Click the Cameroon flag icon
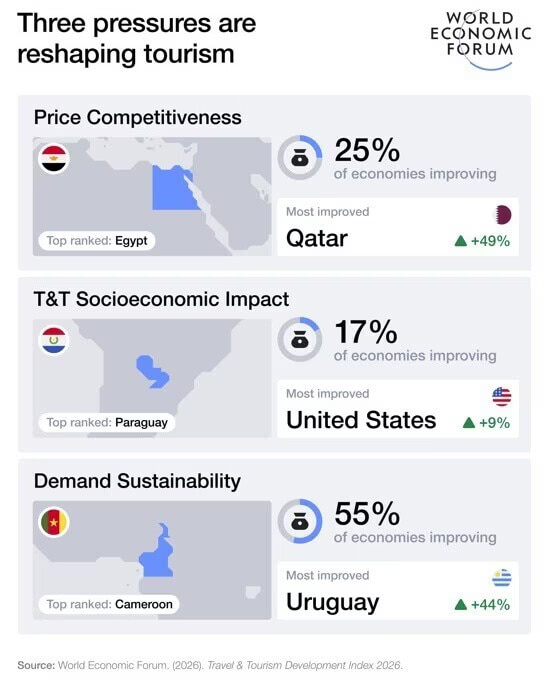Screen dimensions: 548x684 pyautogui.click(x=54, y=522)
